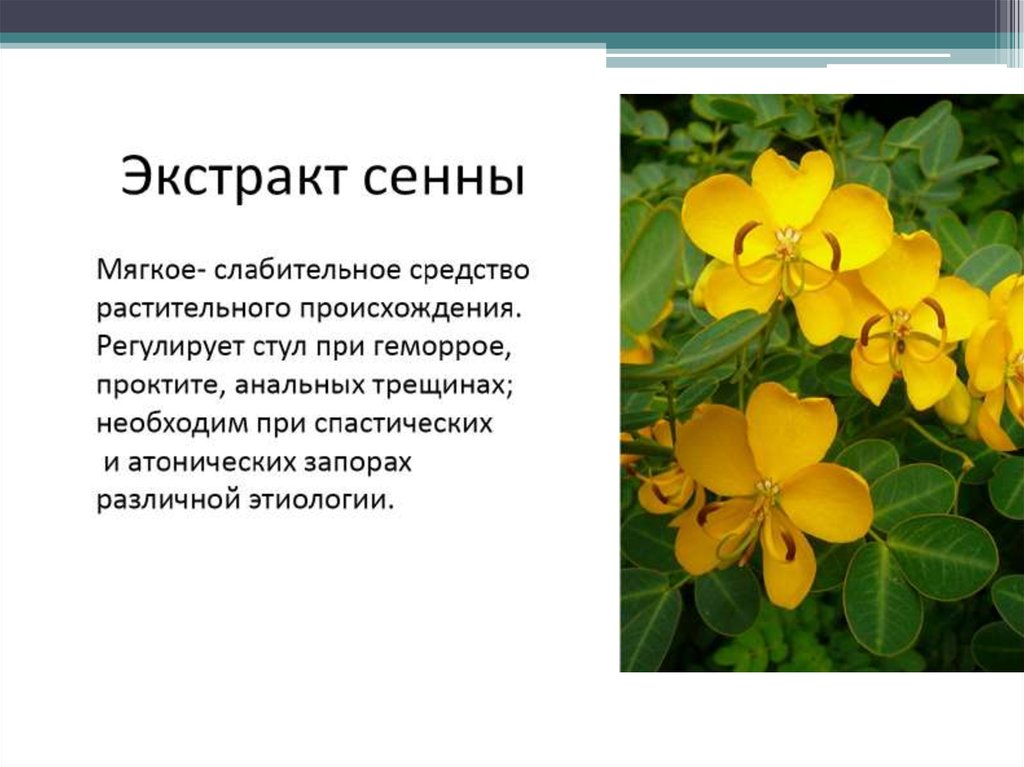Image resolution: width=1024 pixels, height=767 pixels.
Task: Click the teal stripe under the header bar
Action: (x=300, y=39)
